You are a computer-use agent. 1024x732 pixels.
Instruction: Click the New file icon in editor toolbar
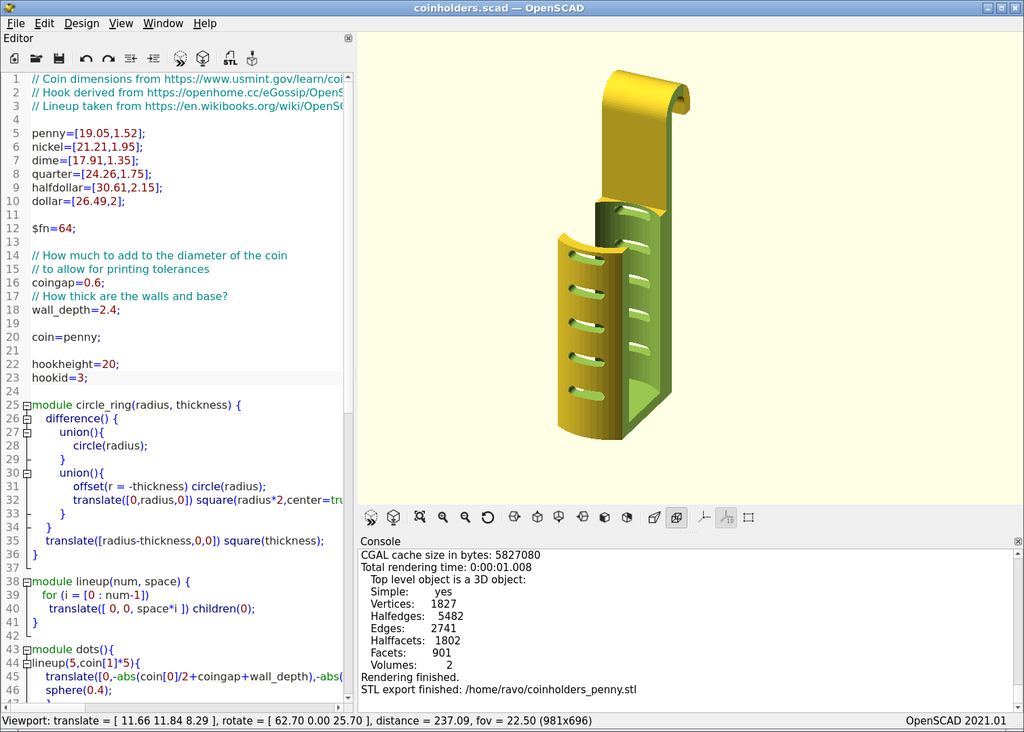[x=14, y=59]
